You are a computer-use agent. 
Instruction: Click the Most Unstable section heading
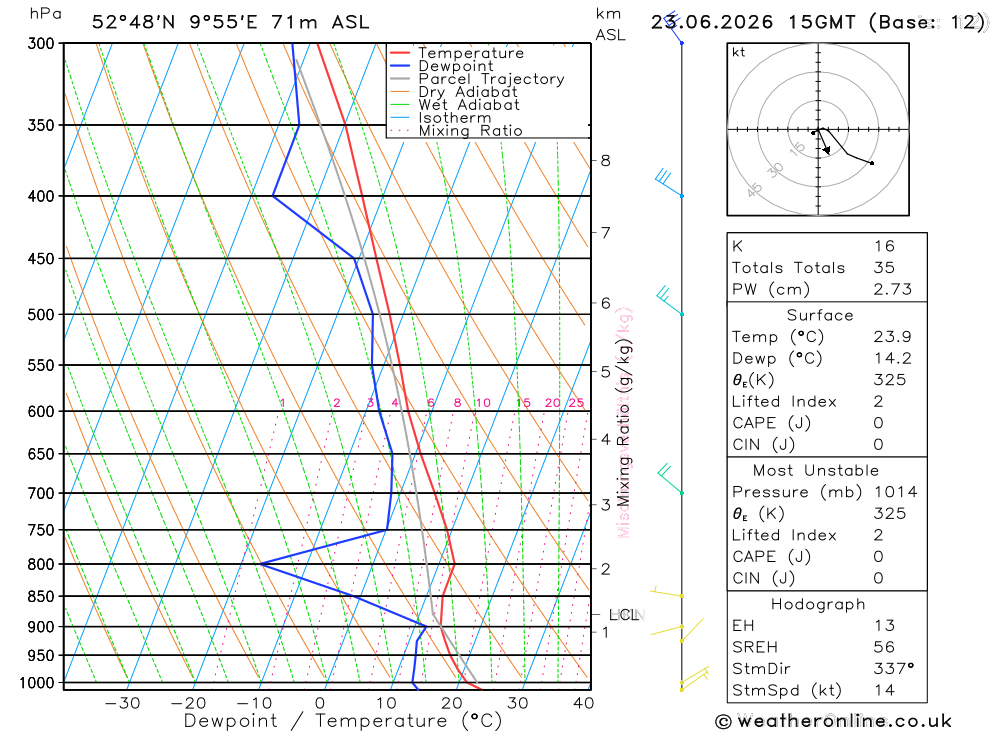click(816, 471)
